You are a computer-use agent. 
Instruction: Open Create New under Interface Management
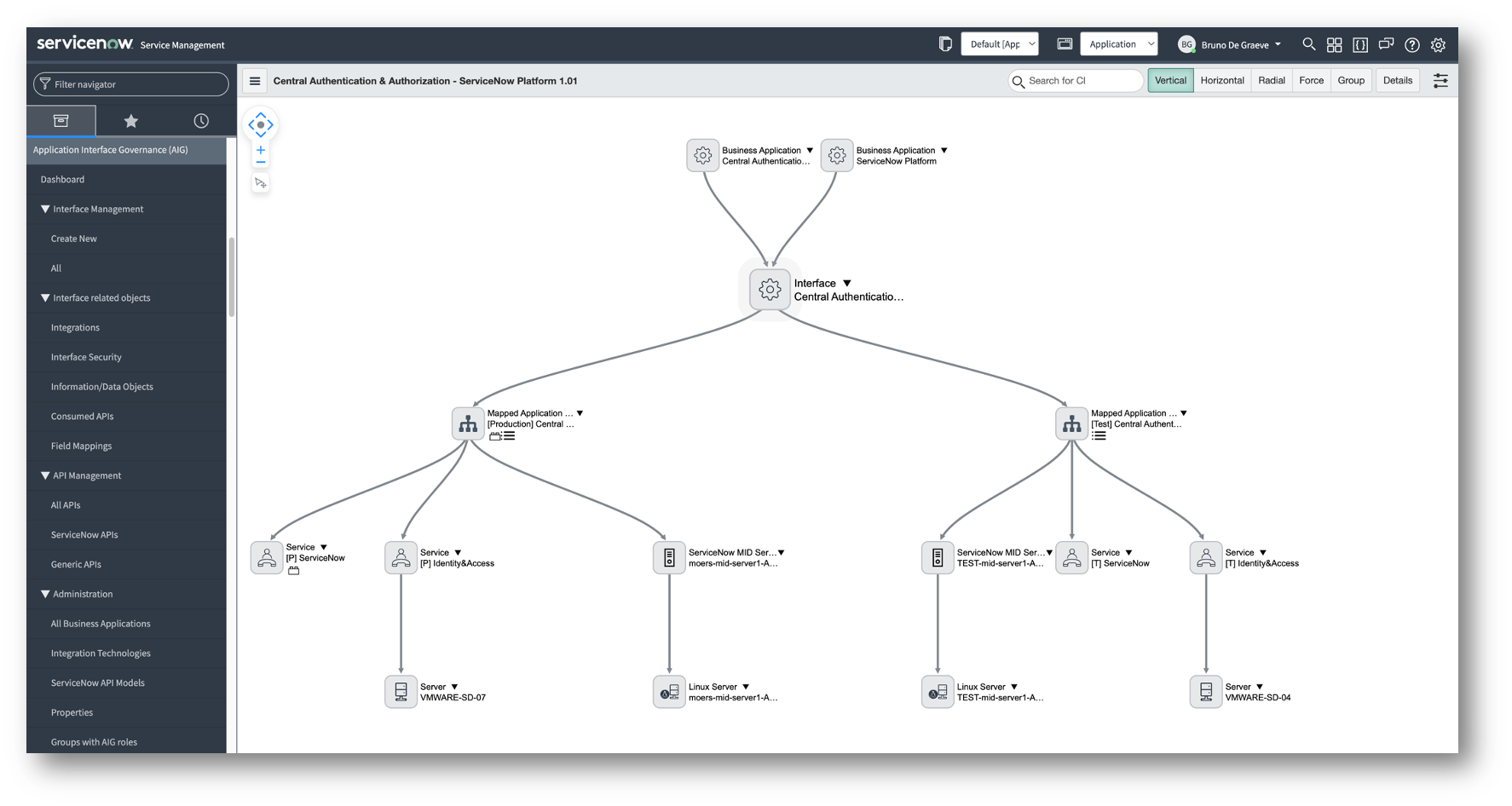73,239
